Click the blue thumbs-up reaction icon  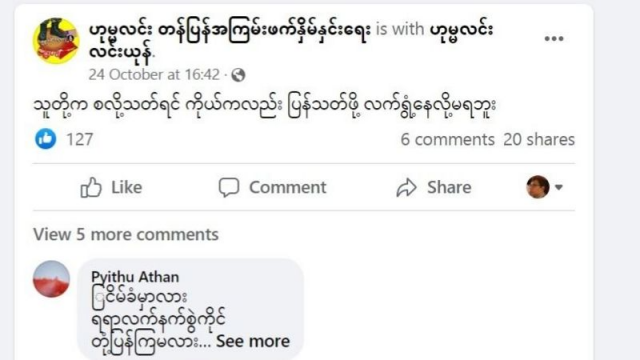click(46, 139)
